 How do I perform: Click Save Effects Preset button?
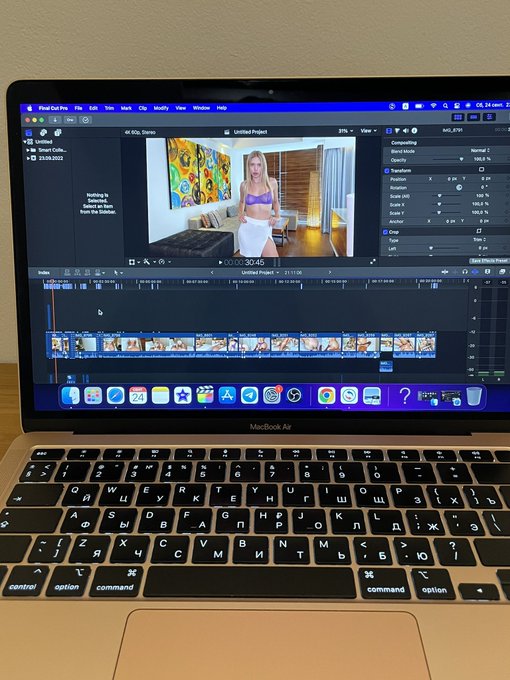click(489, 261)
